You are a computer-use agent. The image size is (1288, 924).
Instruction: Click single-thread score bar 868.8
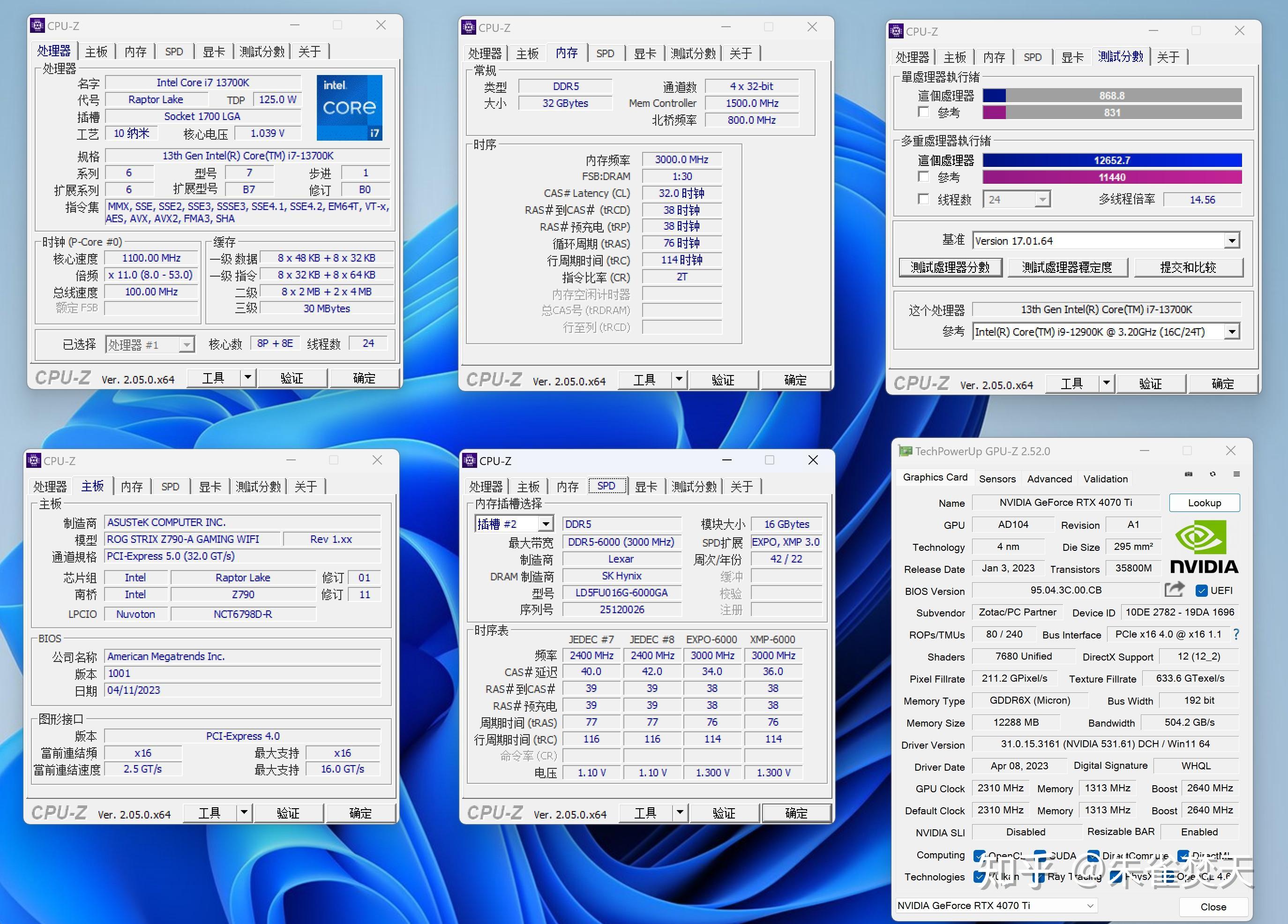(x=1112, y=96)
